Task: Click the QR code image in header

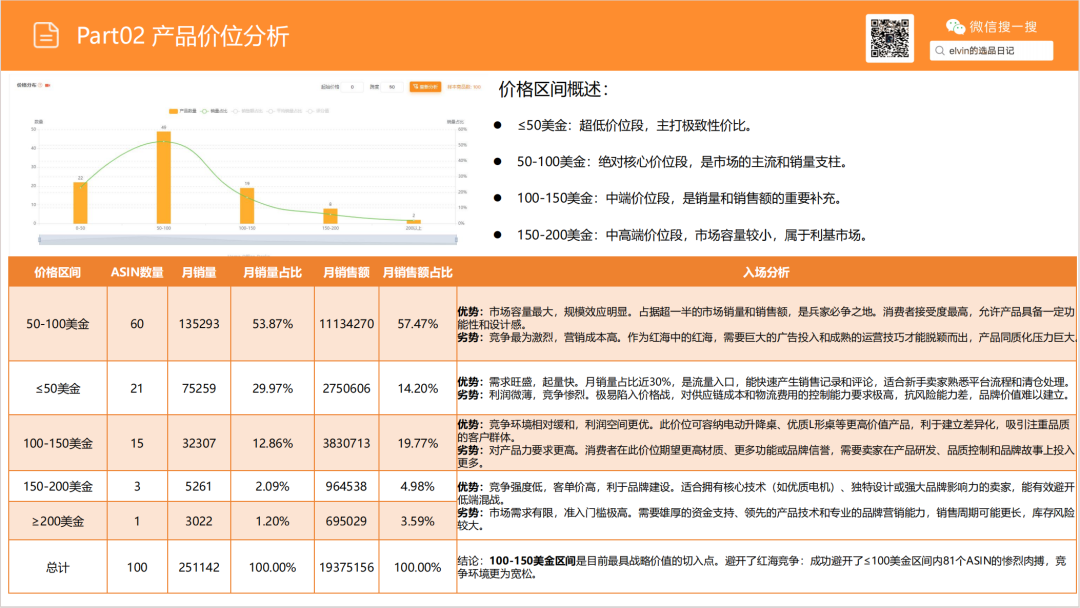Action: pos(890,38)
